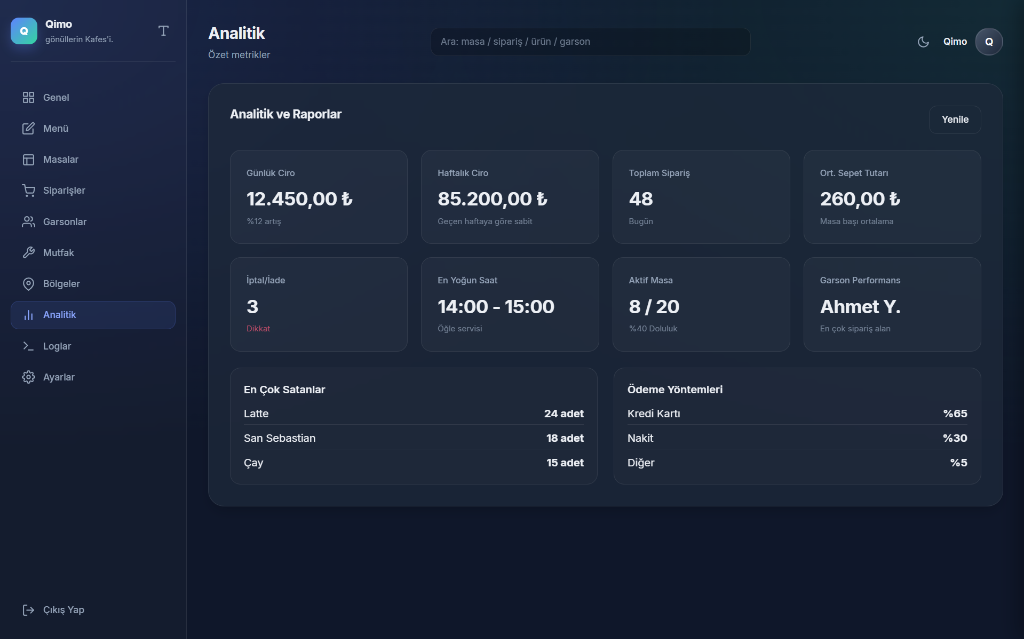Toggle the sidebar with the top T icon
This screenshot has height=639, width=1024.
[x=163, y=31]
